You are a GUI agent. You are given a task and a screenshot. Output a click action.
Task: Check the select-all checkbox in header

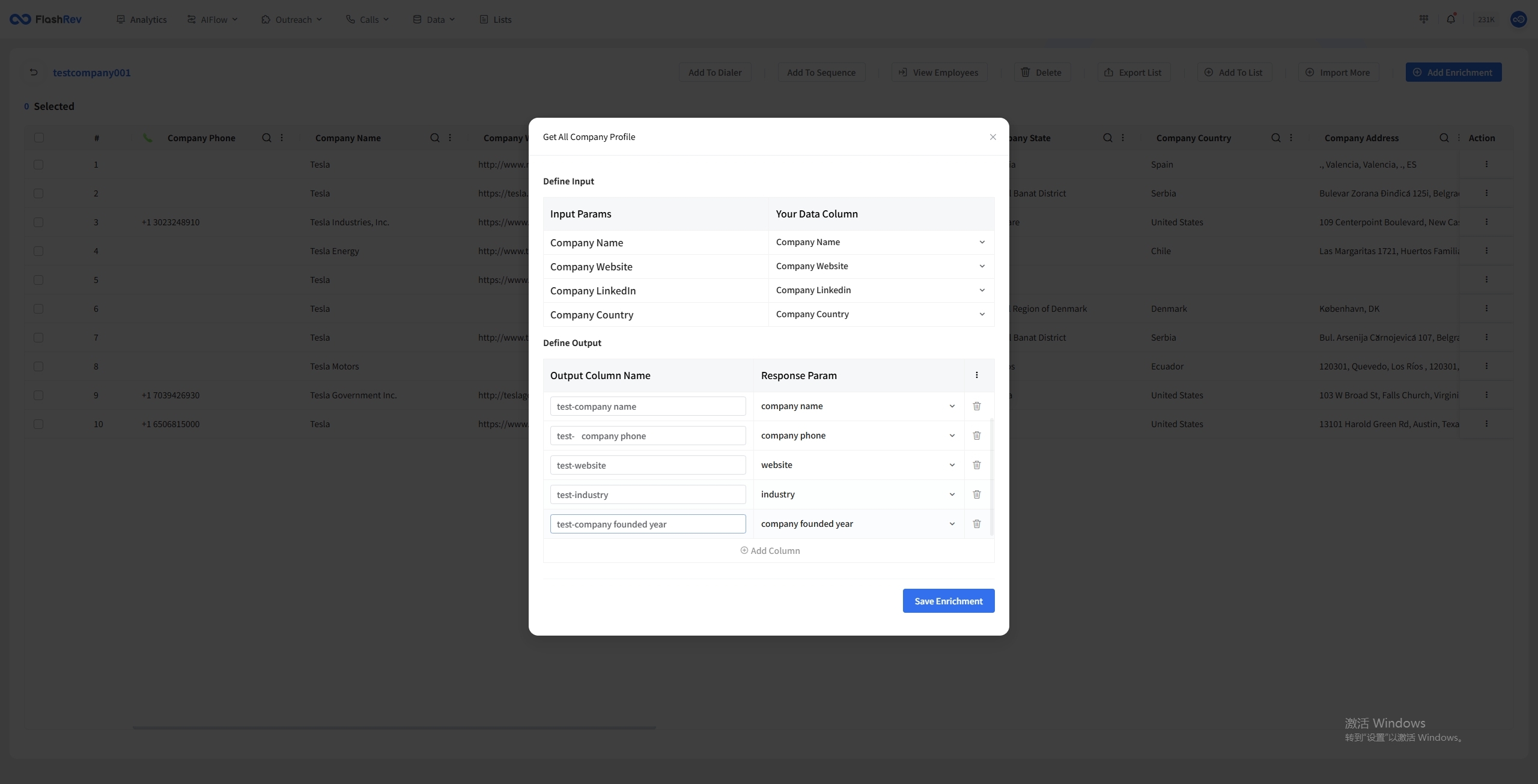coord(39,138)
